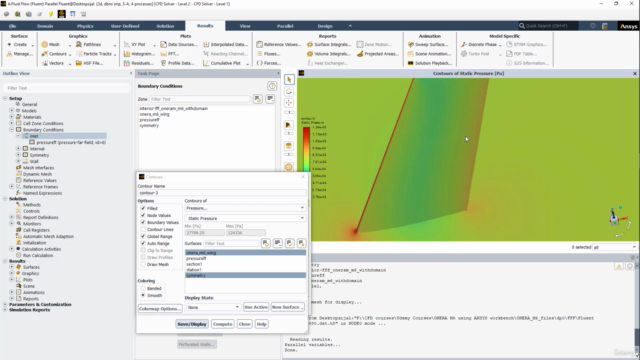Image resolution: width=640 pixels, height=360 pixels.
Task: Click the Boundary Conditions help icon
Action: tap(272, 86)
